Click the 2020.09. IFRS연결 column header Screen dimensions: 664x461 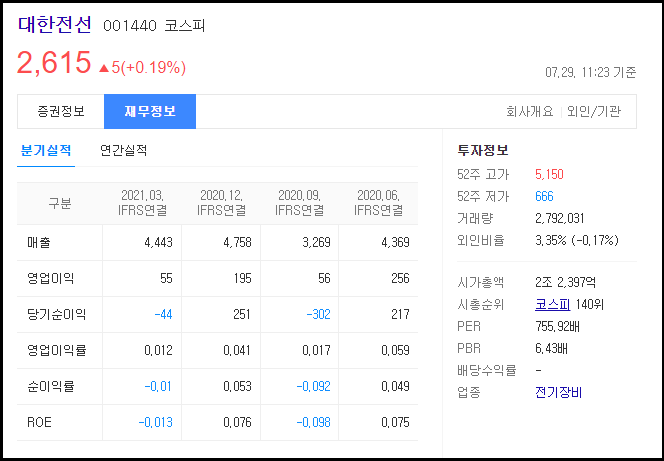(299, 203)
